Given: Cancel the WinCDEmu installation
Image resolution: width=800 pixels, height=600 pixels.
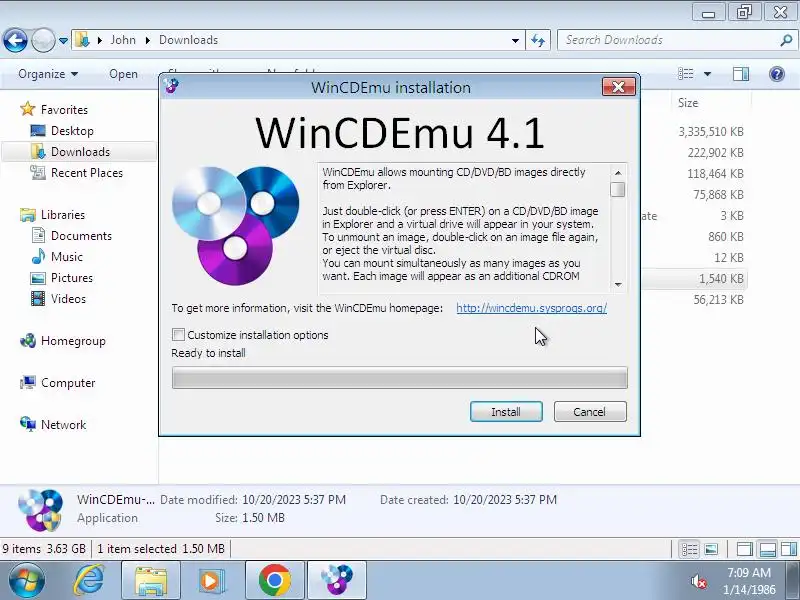Looking at the screenshot, I should click(590, 412).
